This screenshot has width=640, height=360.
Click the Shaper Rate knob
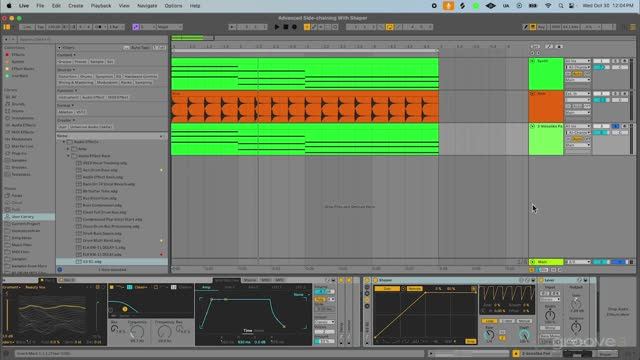point(489,335)
